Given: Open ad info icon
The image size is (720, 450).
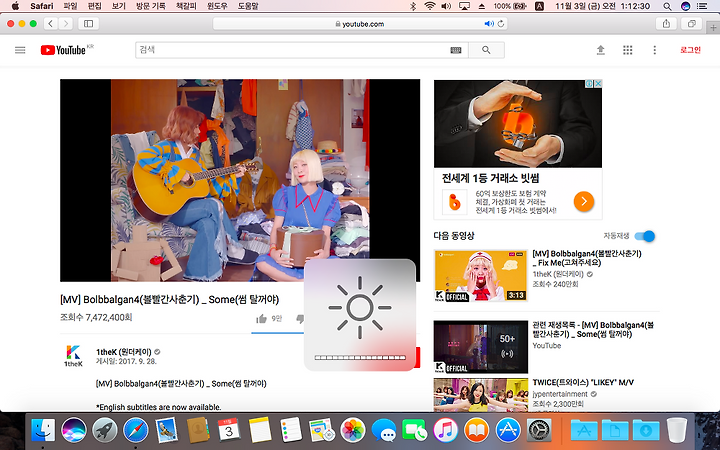Looking at the screenshot, I should [x=589, y=84].
